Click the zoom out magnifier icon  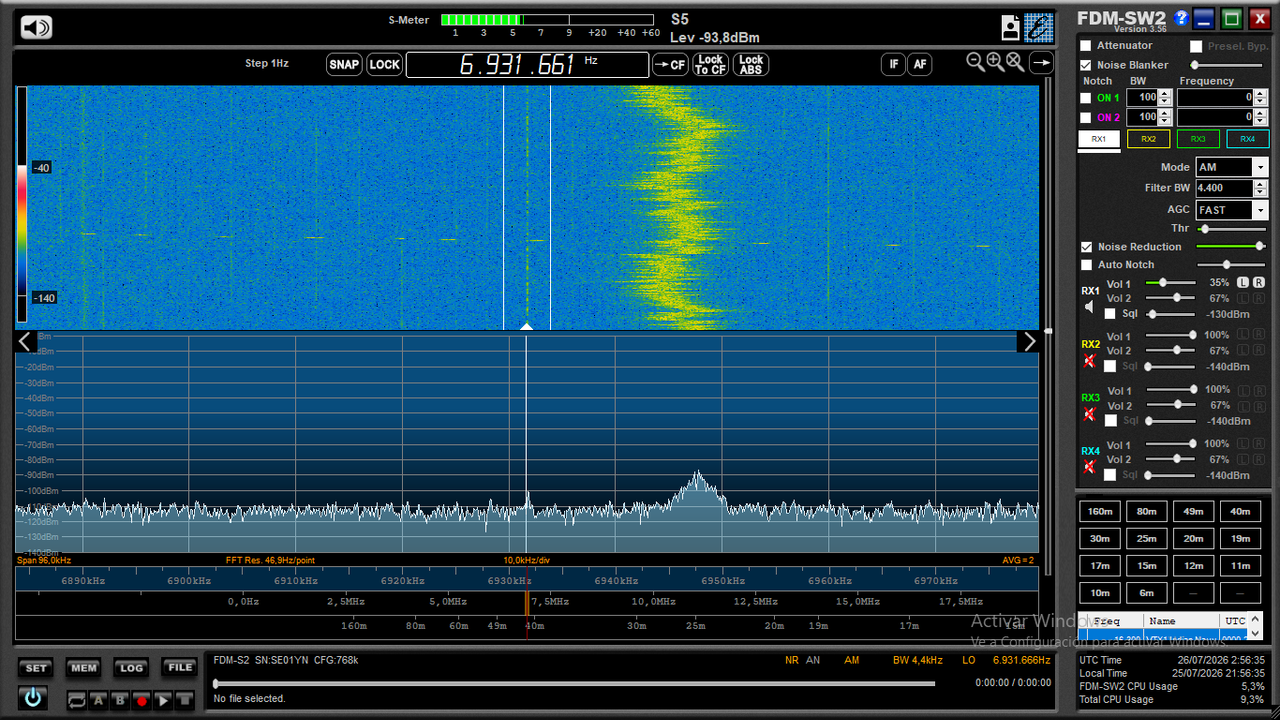[976, 62]
